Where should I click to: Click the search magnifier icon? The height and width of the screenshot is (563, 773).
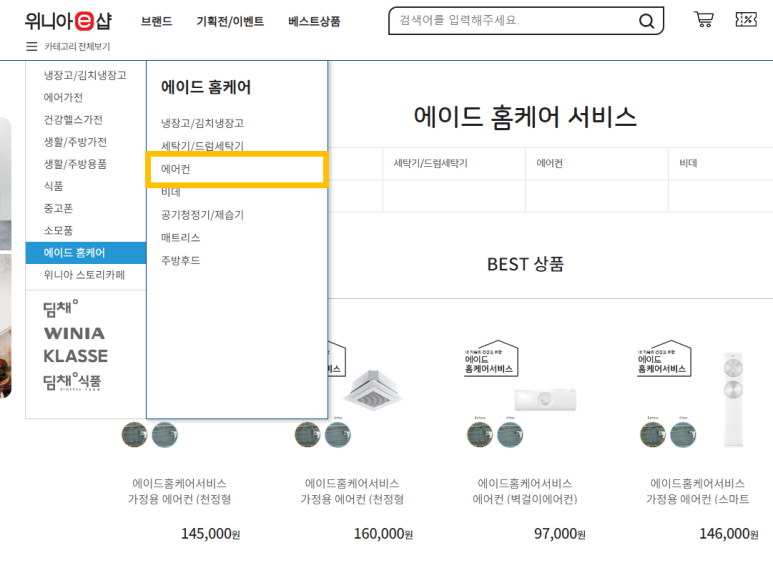[646, 21]
